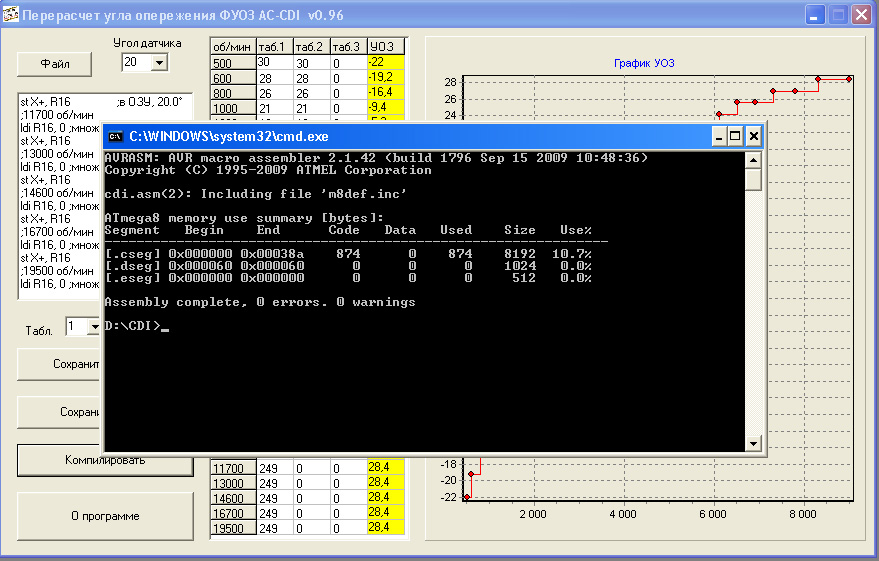879x561 pixels.
Task: Click УОЗ cell showing -22
Action: [386, 63]
